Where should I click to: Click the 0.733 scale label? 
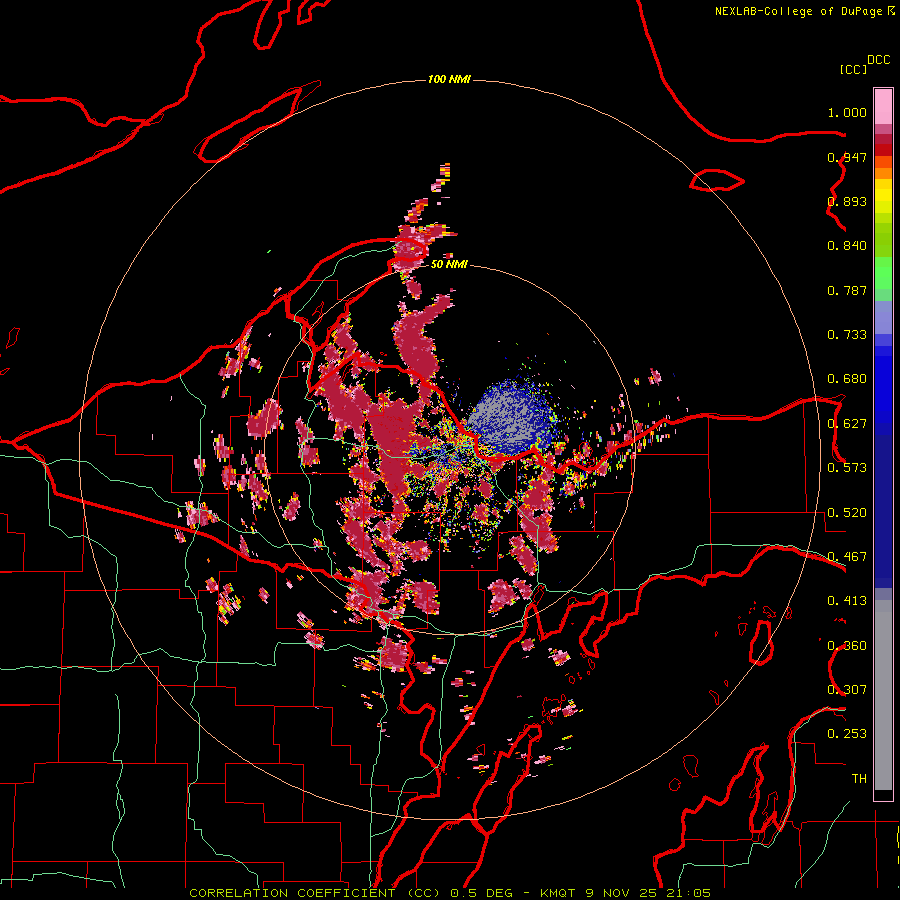click(847, 335)
